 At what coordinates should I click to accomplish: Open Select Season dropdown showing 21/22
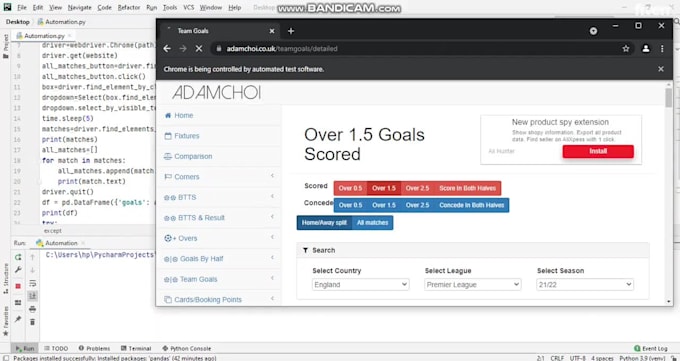[x=585, y=285]
